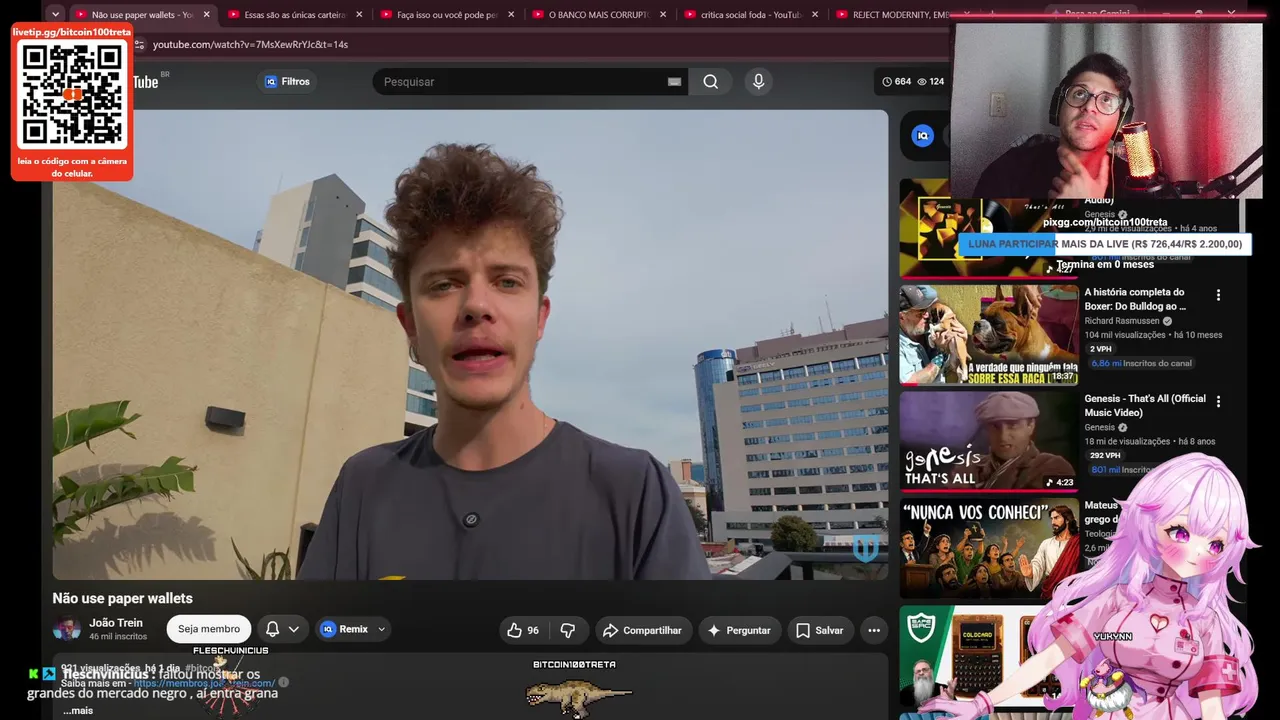Image resolution: width=1280 pixels, height=720 pixels.
Task: Open the 'NUNCA VOS CONHECI' video thumbnail
Action: click(x=989, y=548)
